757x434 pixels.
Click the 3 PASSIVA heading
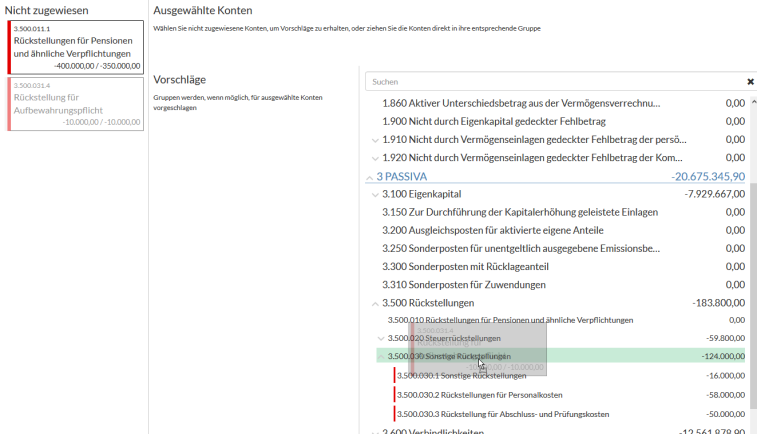coord(402,176)
